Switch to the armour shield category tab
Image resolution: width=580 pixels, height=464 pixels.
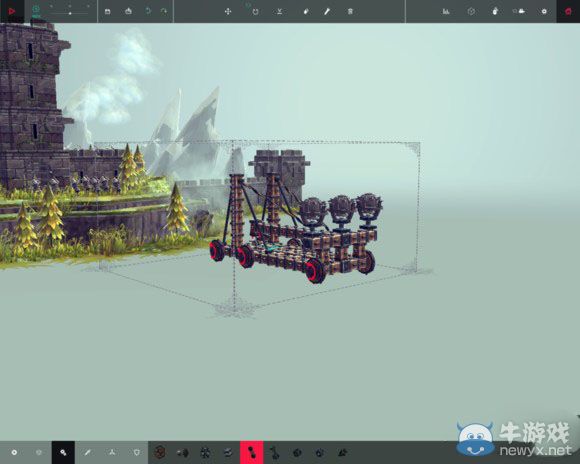coord(136,452)
